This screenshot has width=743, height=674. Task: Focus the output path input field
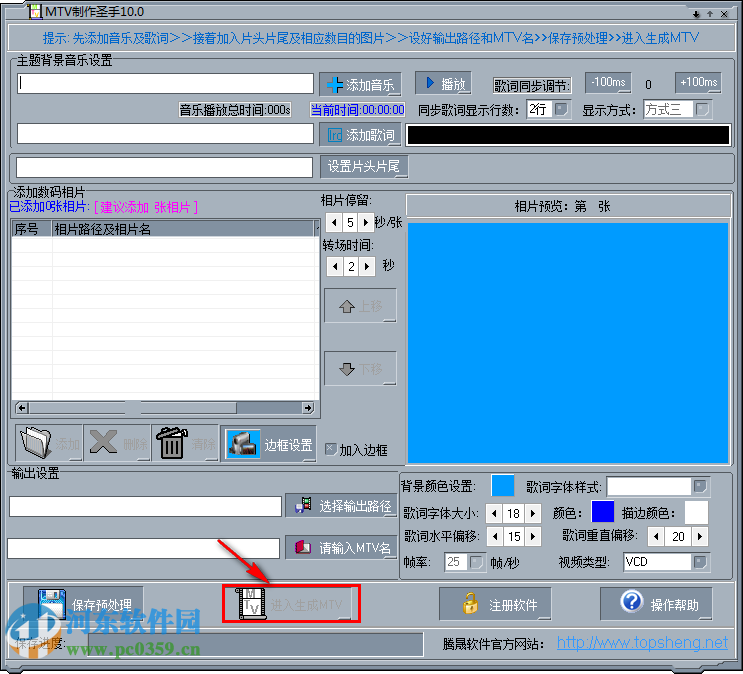(145, 507)
